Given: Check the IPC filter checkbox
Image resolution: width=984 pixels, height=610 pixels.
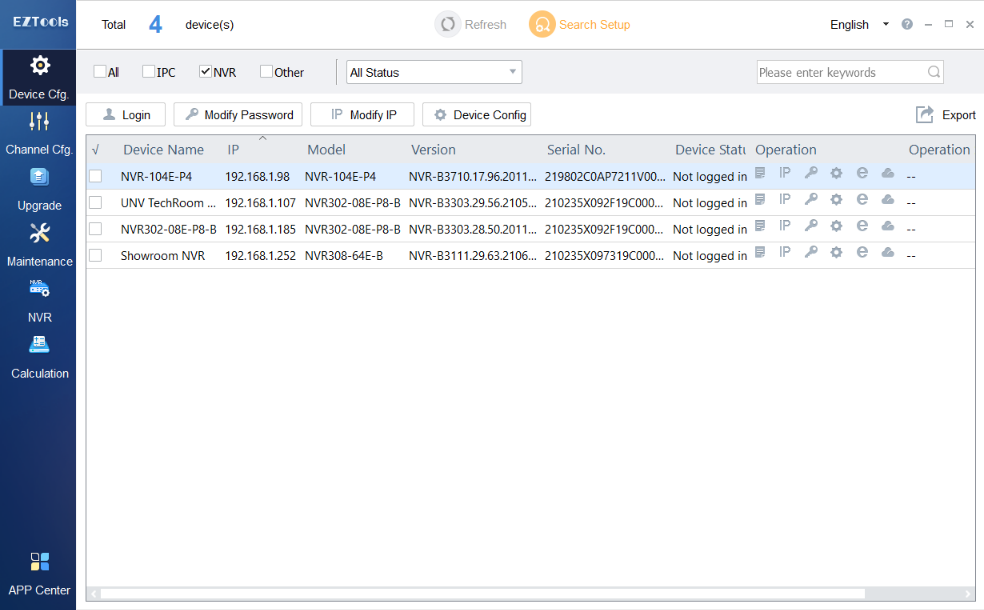Looking at the screenshot, I should pos(149,72).
